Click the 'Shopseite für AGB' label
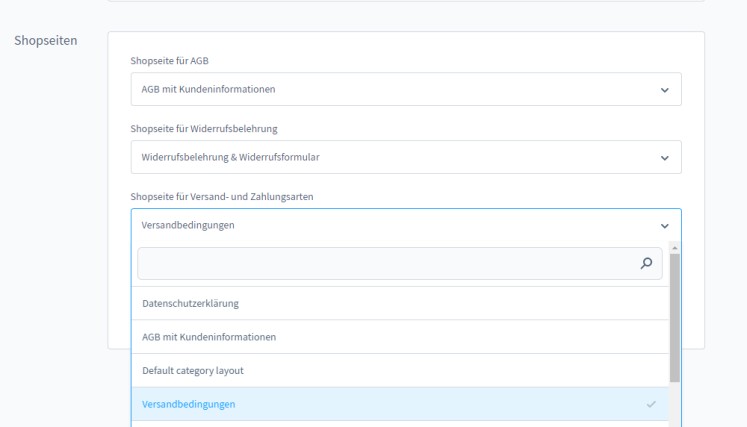747x427 pixels. [168, 60]
